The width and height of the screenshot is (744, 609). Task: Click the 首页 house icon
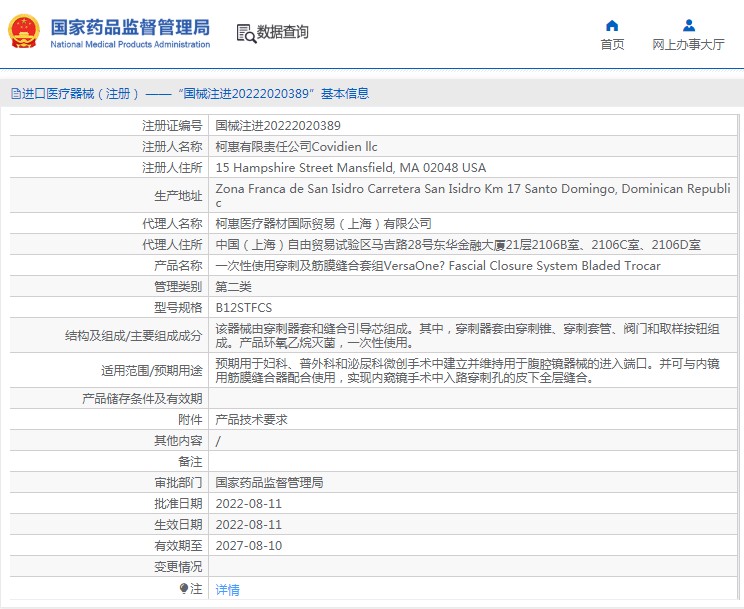click(x=612, y=25)
